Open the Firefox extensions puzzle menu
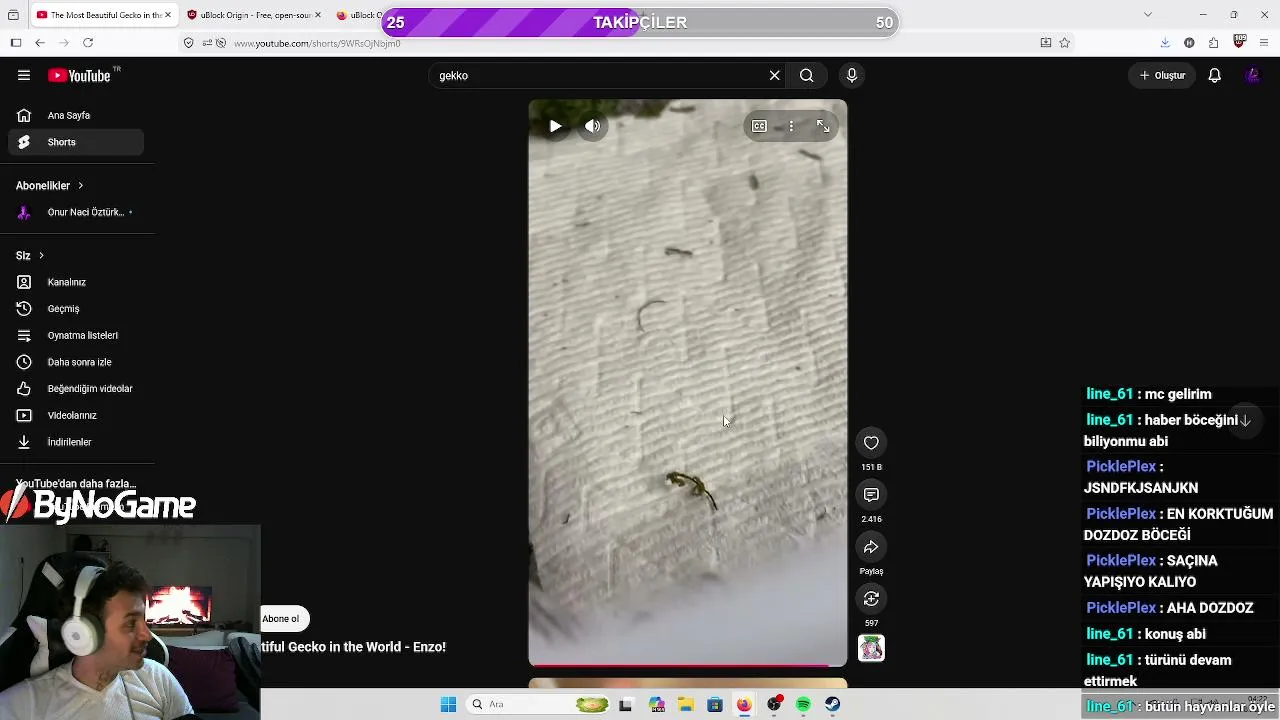 point(1213,43)
